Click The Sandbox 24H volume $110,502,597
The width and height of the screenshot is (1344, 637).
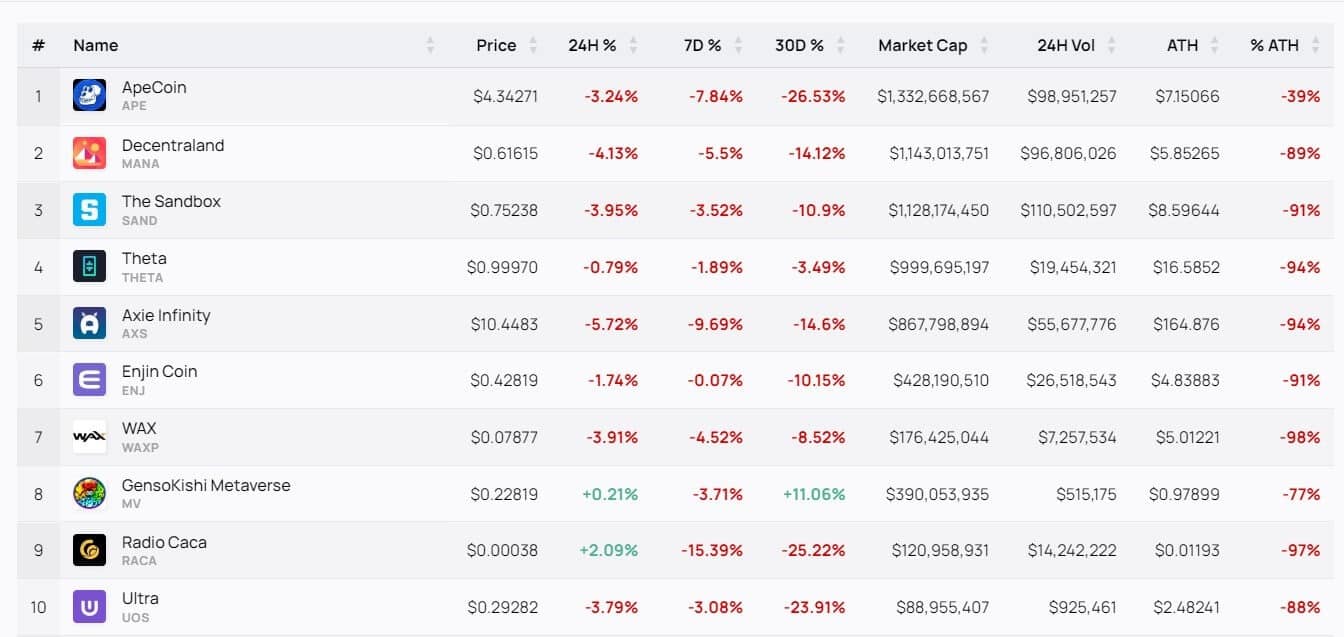[x=1068, y=210]
